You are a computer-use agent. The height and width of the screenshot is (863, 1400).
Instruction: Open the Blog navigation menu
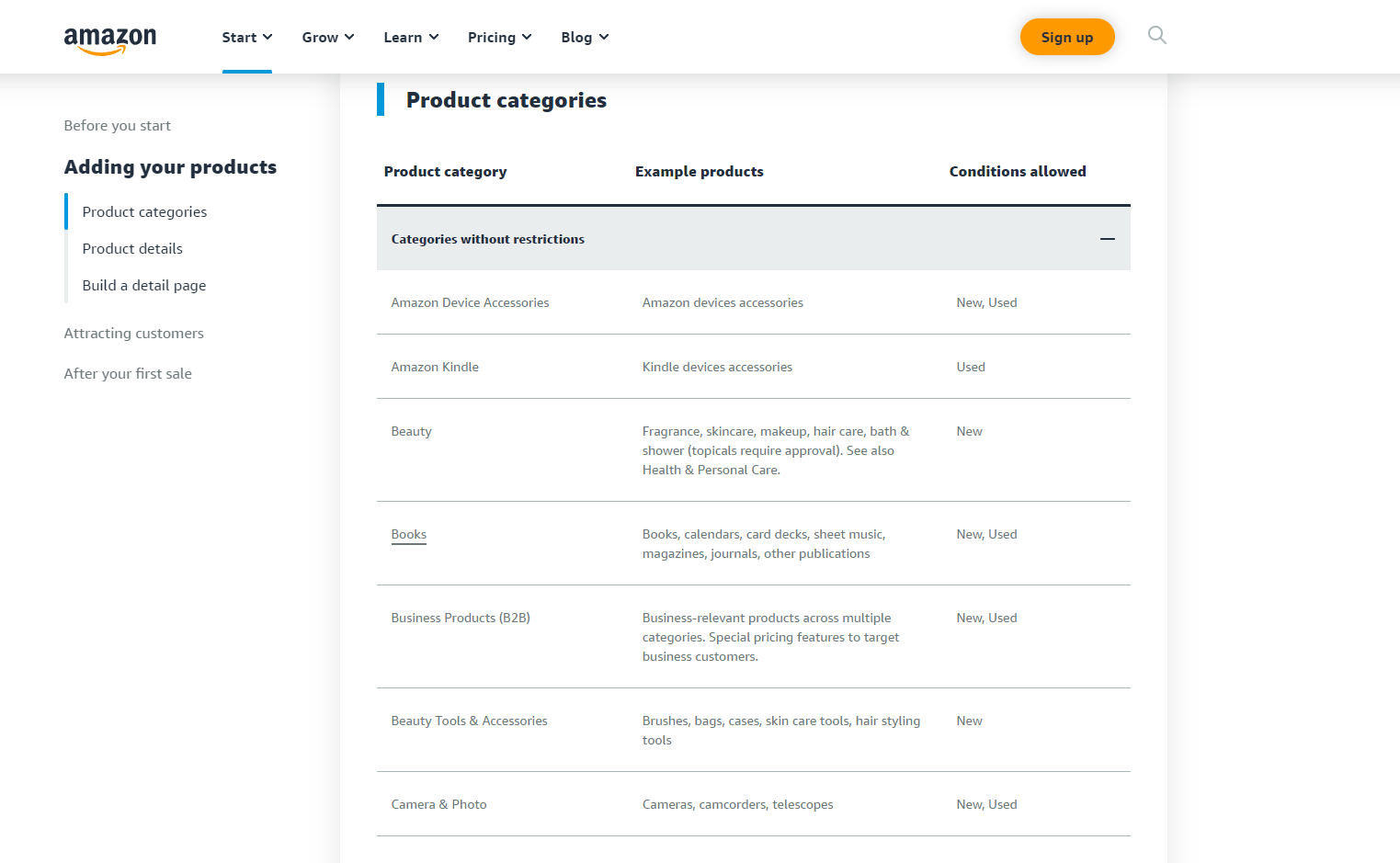click(x=585, y=38)
